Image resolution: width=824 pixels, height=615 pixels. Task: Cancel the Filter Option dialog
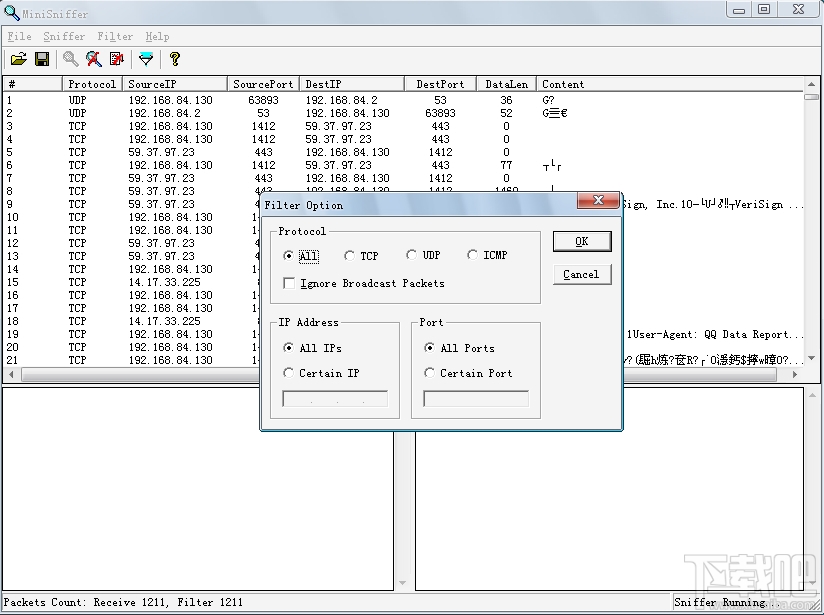click(582, 274)
